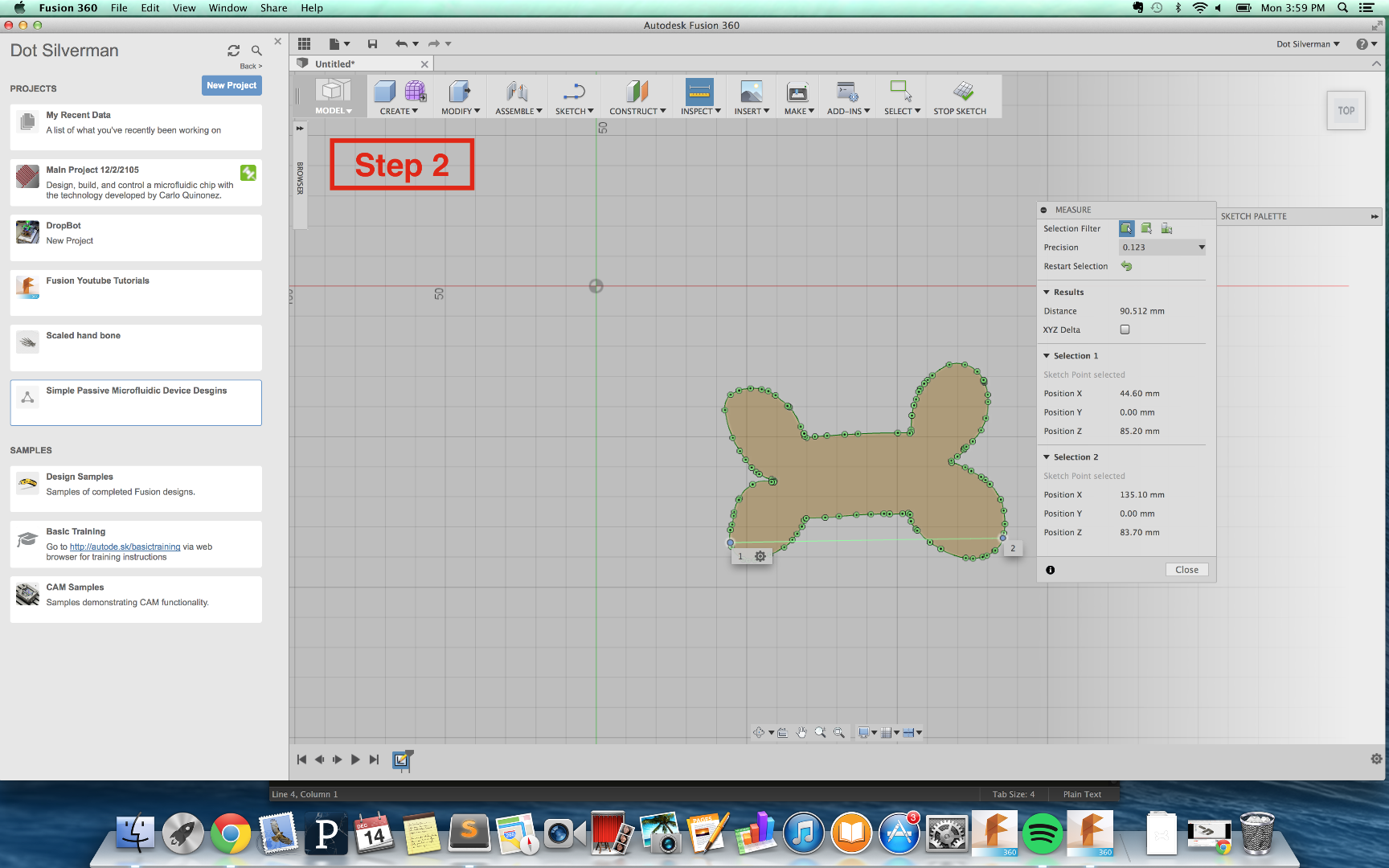Open Display Settings monitor dropdown
This screenshot has width=1389, height=868.
(x=867, y=732)
